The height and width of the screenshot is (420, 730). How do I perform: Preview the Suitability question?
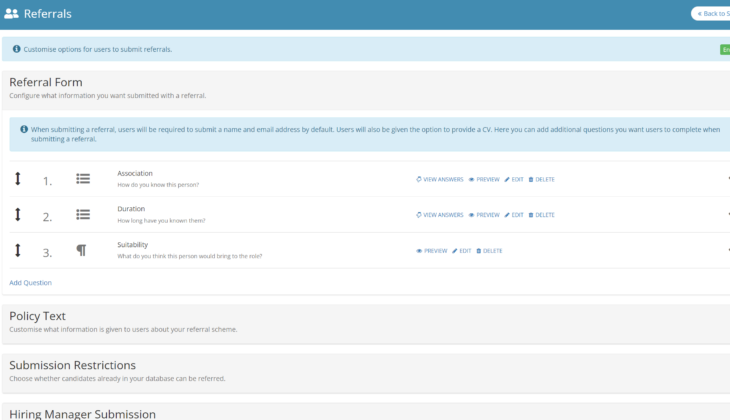(x=432, y=251)
